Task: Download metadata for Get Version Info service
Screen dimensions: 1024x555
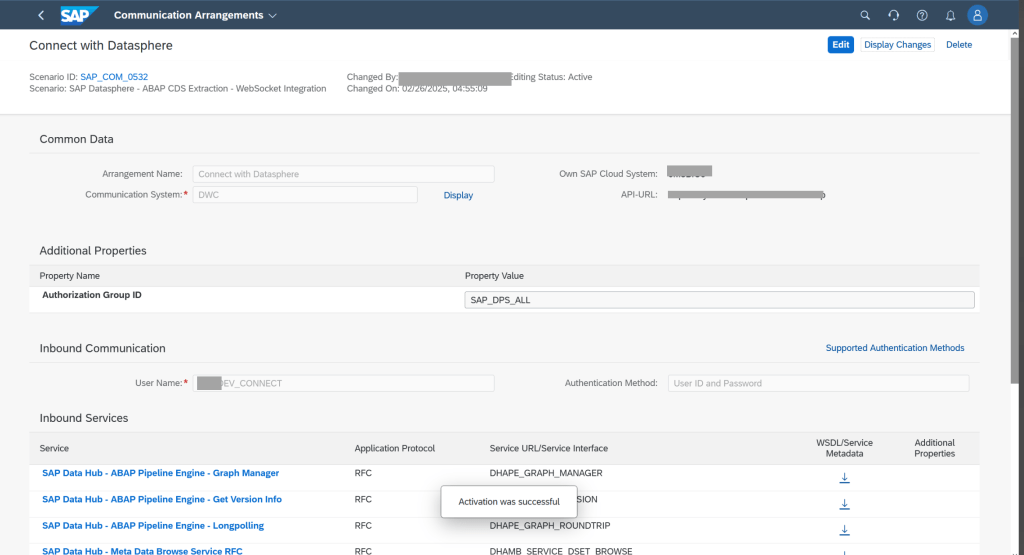Action: (x=844, y=504)
